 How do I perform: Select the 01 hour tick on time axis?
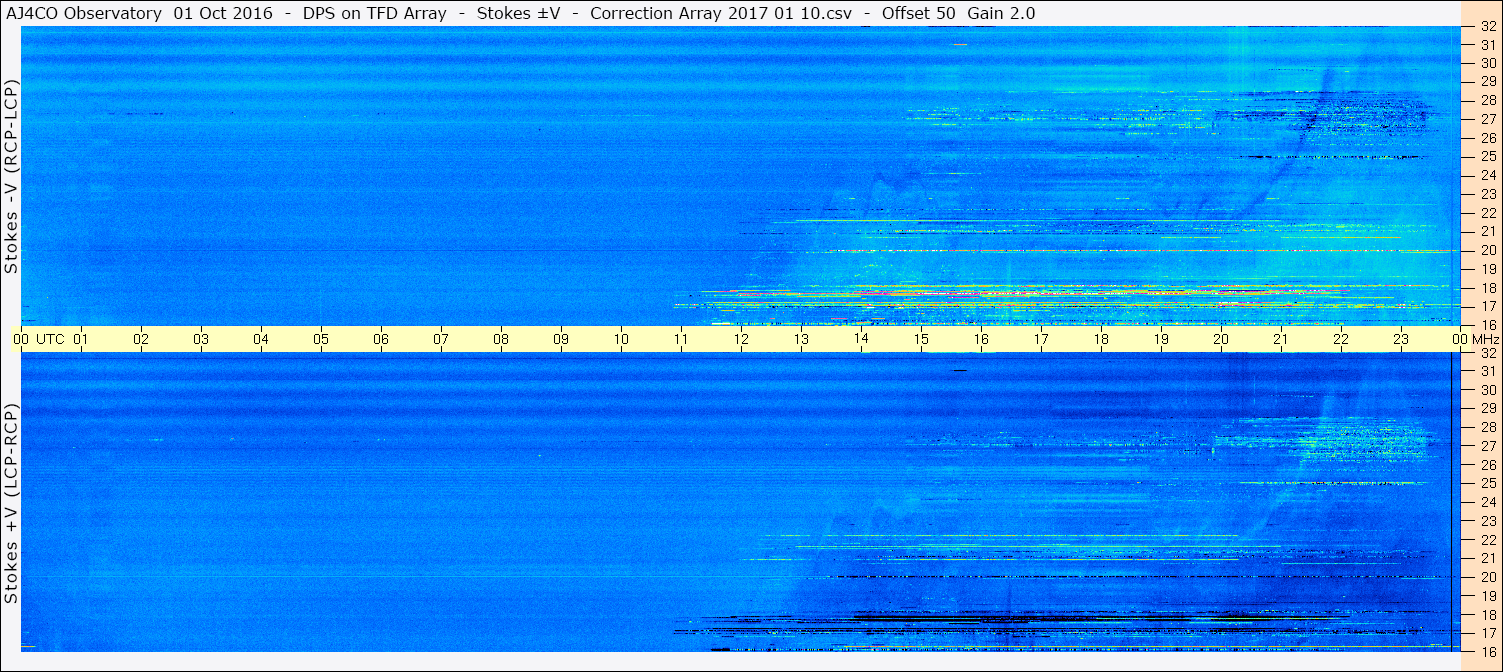tap(81, 339)
